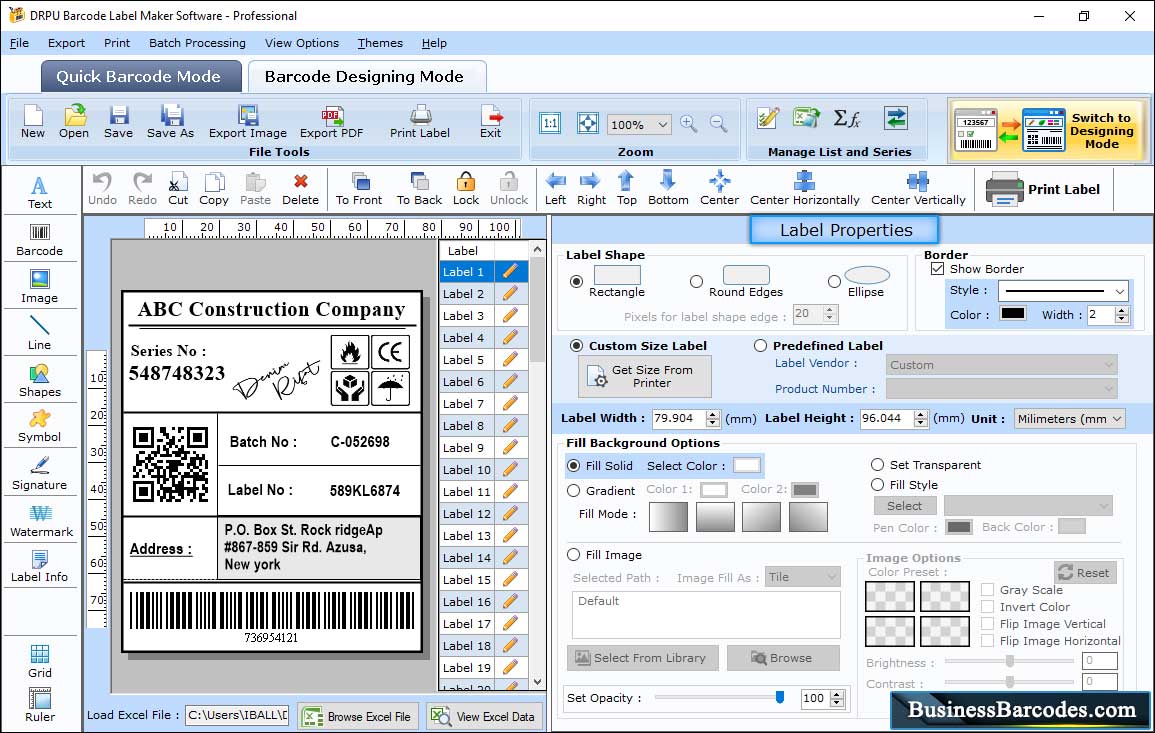Viewport: 1155px width, 733px height.
Task: Click the large Print Label button
Action: tap(1042, 189)
